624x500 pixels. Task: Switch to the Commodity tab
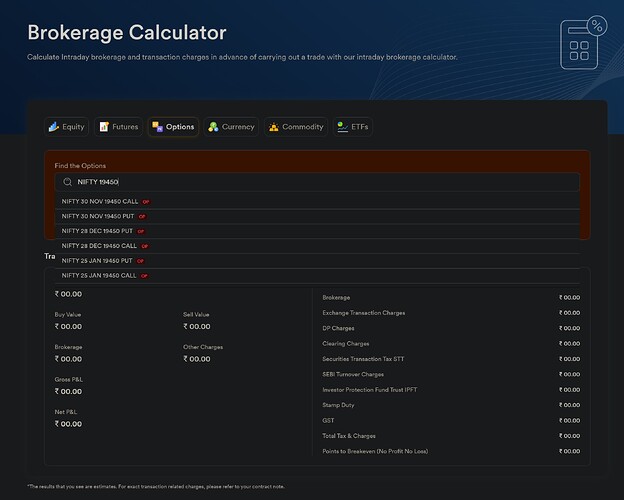(296, 127)
